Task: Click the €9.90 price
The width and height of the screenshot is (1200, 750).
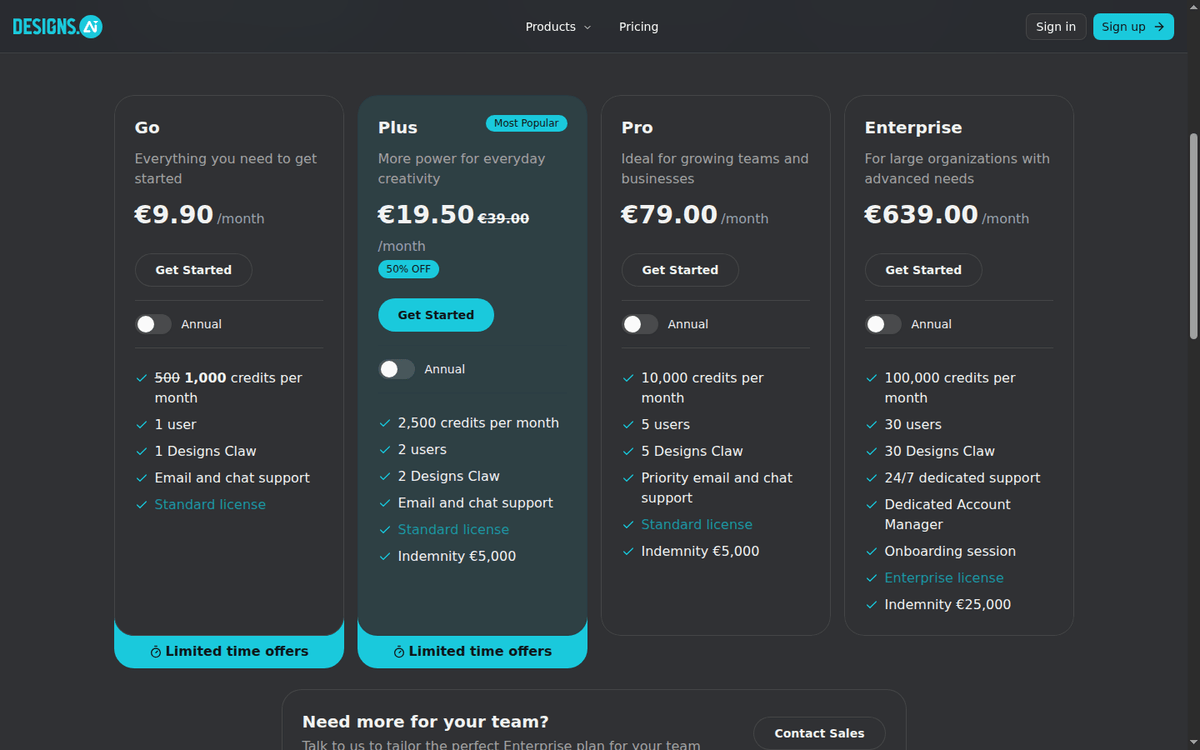Action: 174,215
